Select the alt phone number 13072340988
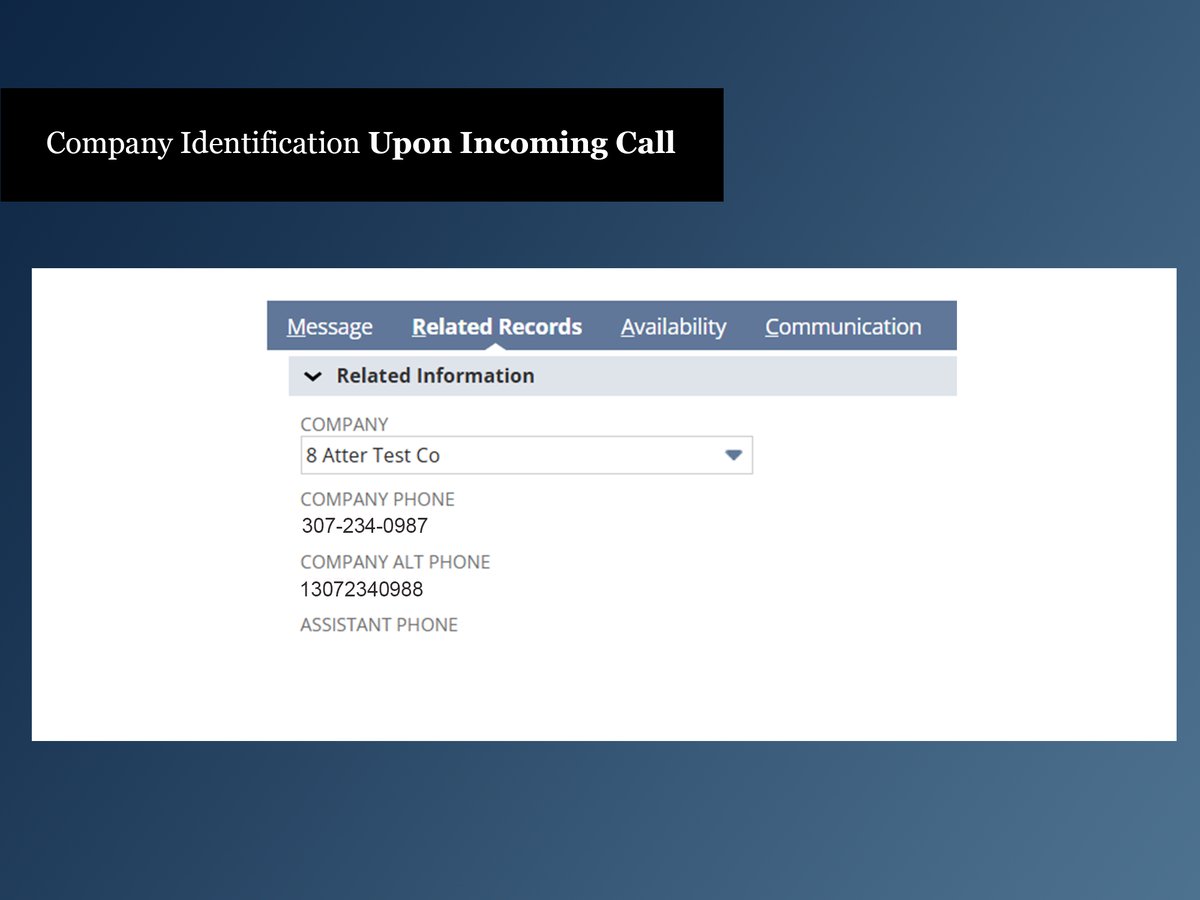 (361, 589)
